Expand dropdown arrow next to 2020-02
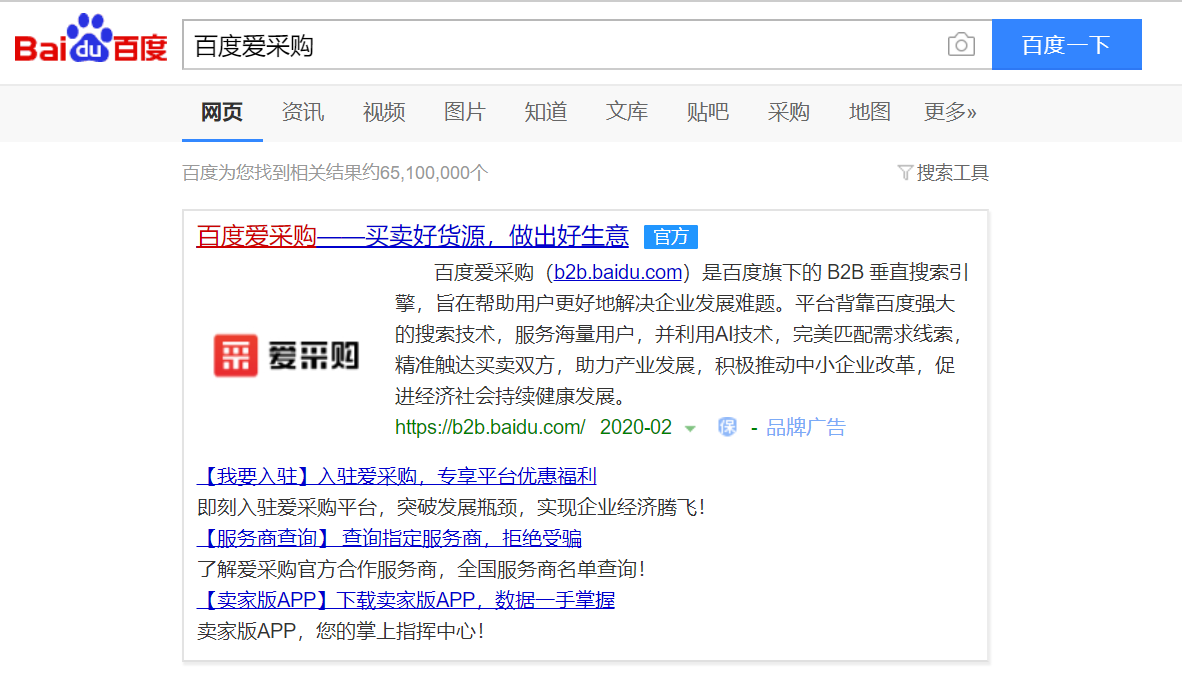The image size is (1182, 686). (x=689, y=429)
